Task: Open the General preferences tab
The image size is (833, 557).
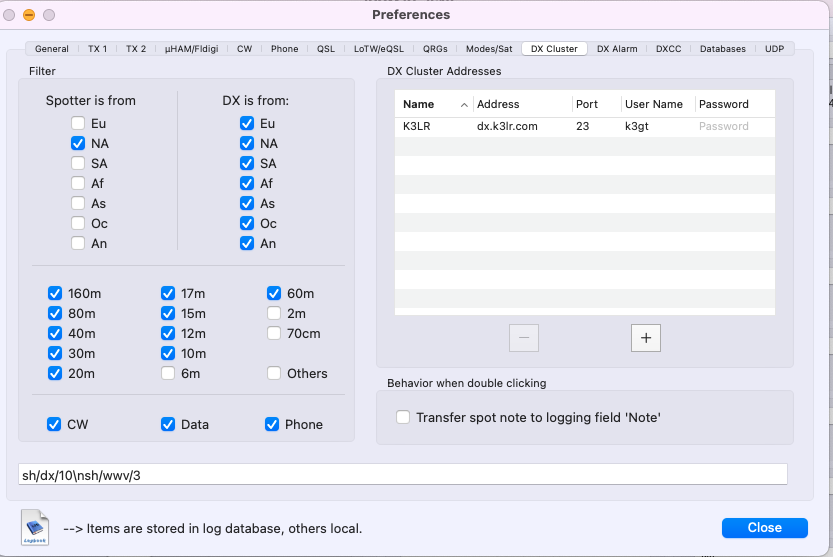Action: 52,48
